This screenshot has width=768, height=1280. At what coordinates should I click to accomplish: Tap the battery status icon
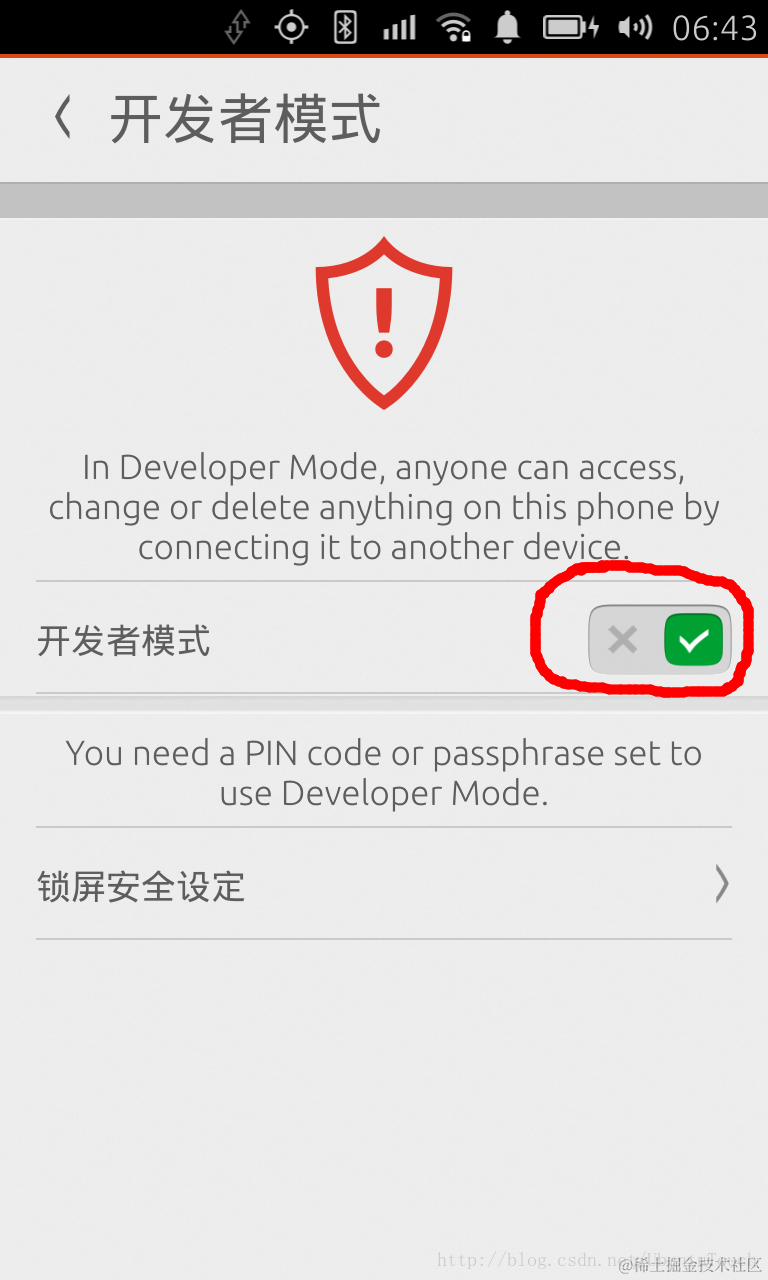click(571, 27)
